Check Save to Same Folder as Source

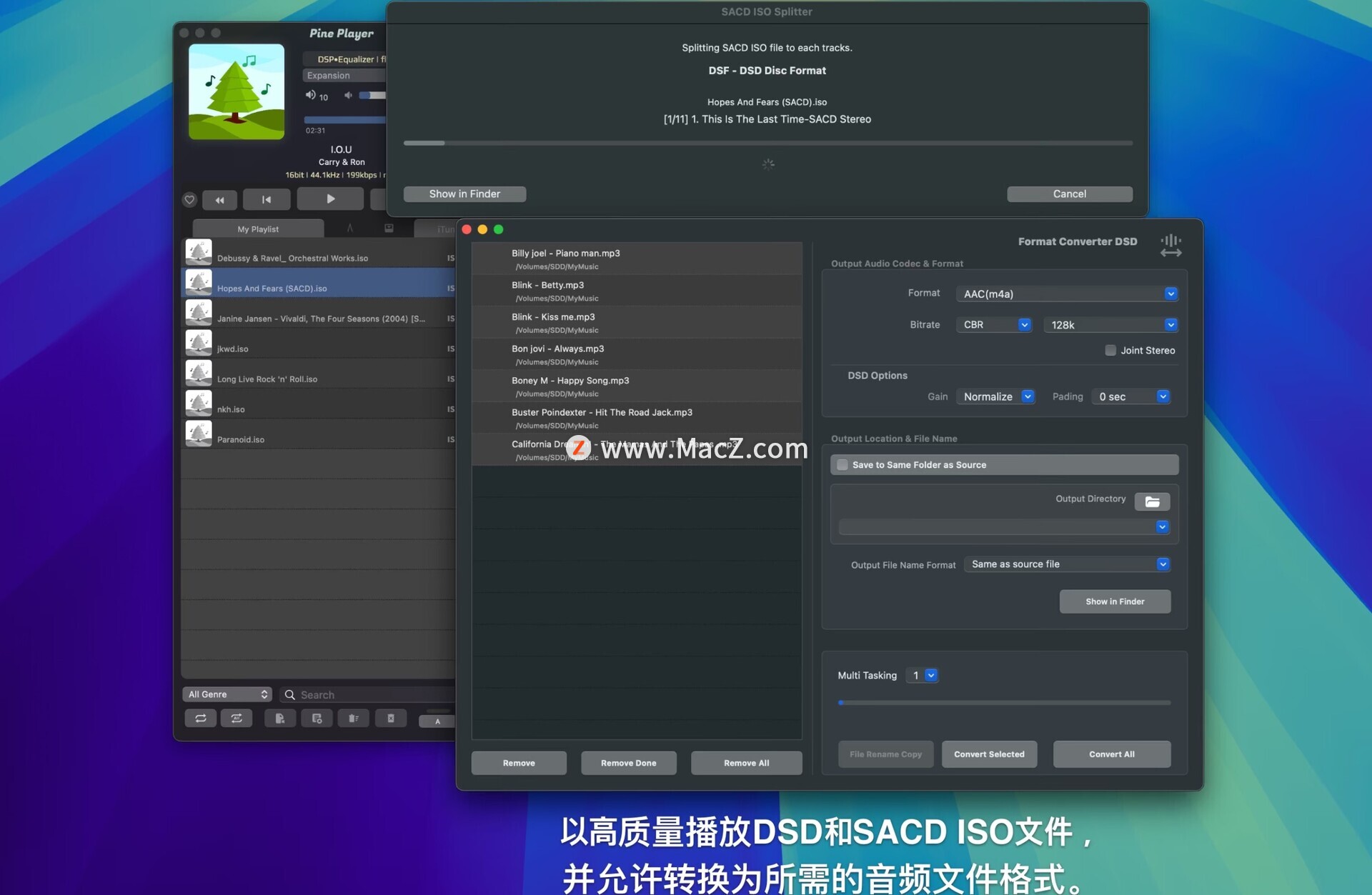point(842,465)
